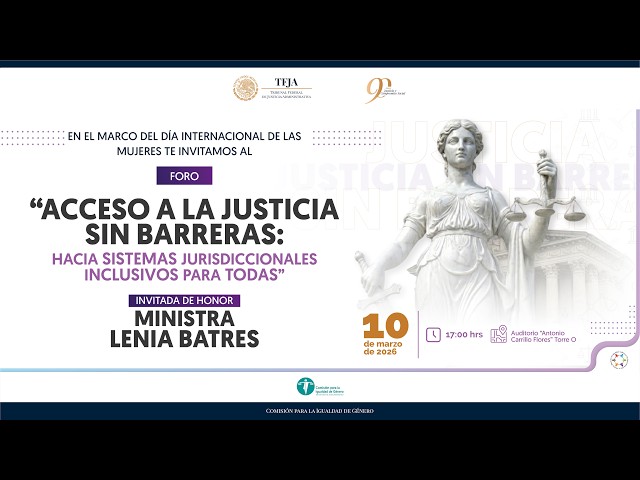Click the INVITADA DE HONOR banner
The height and width of the screenshot is (480, 640).
tap(184, 300)
